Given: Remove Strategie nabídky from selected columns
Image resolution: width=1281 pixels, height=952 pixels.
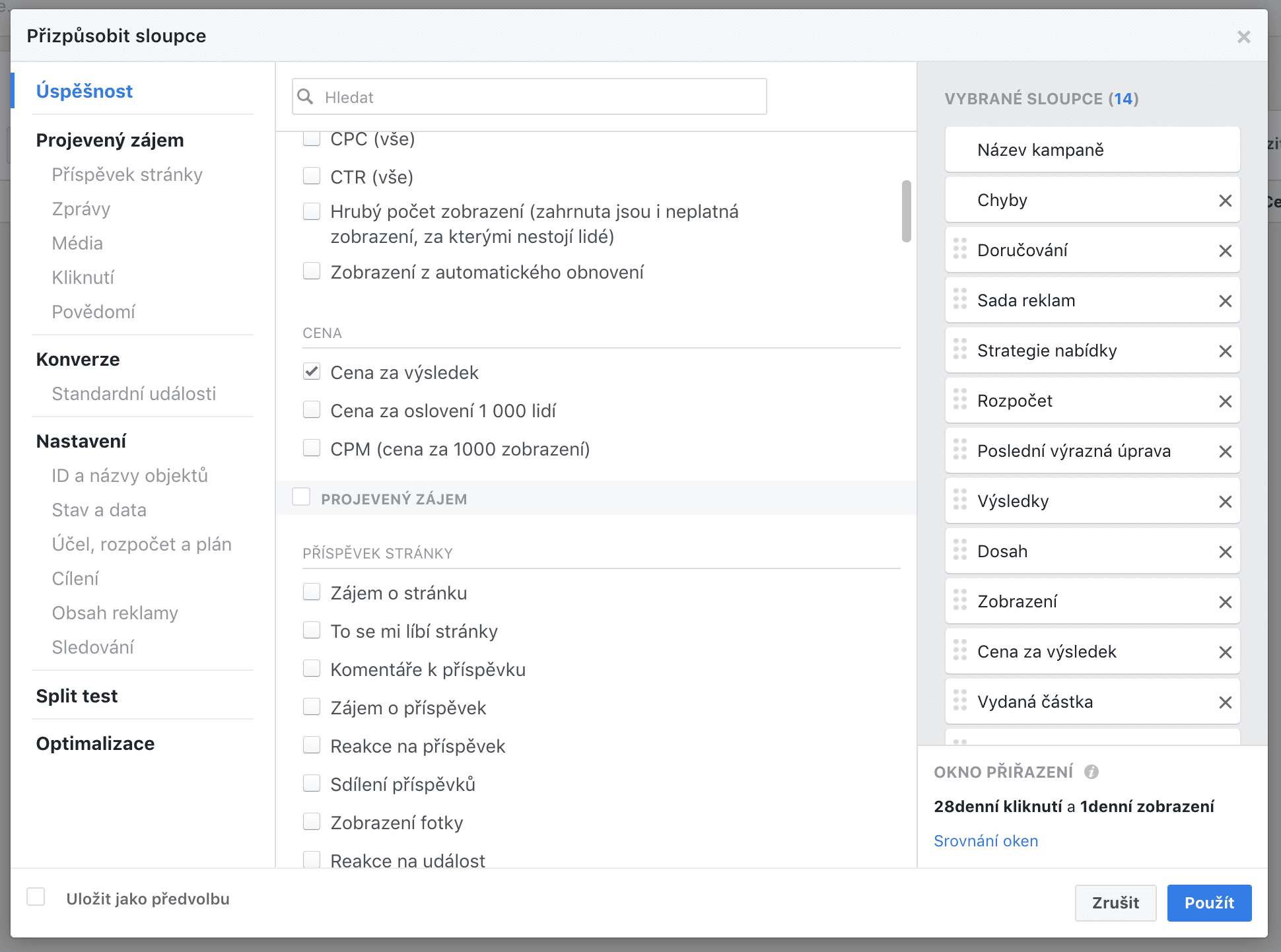Looking at the screenshot, I should click(x=1225, y=351).
